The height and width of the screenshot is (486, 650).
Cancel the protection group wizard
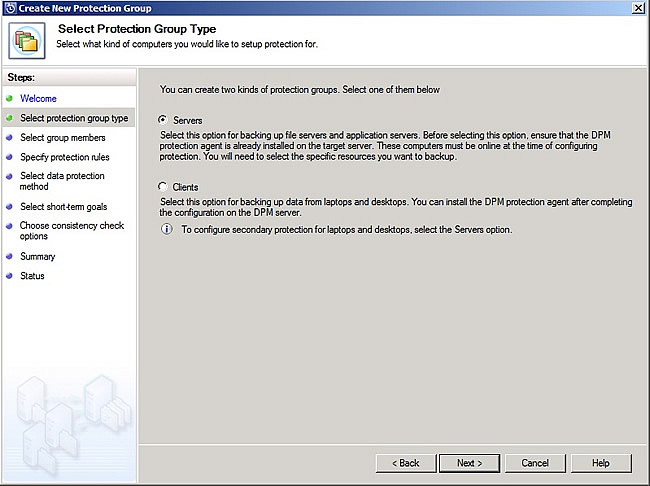coord(535,463)
